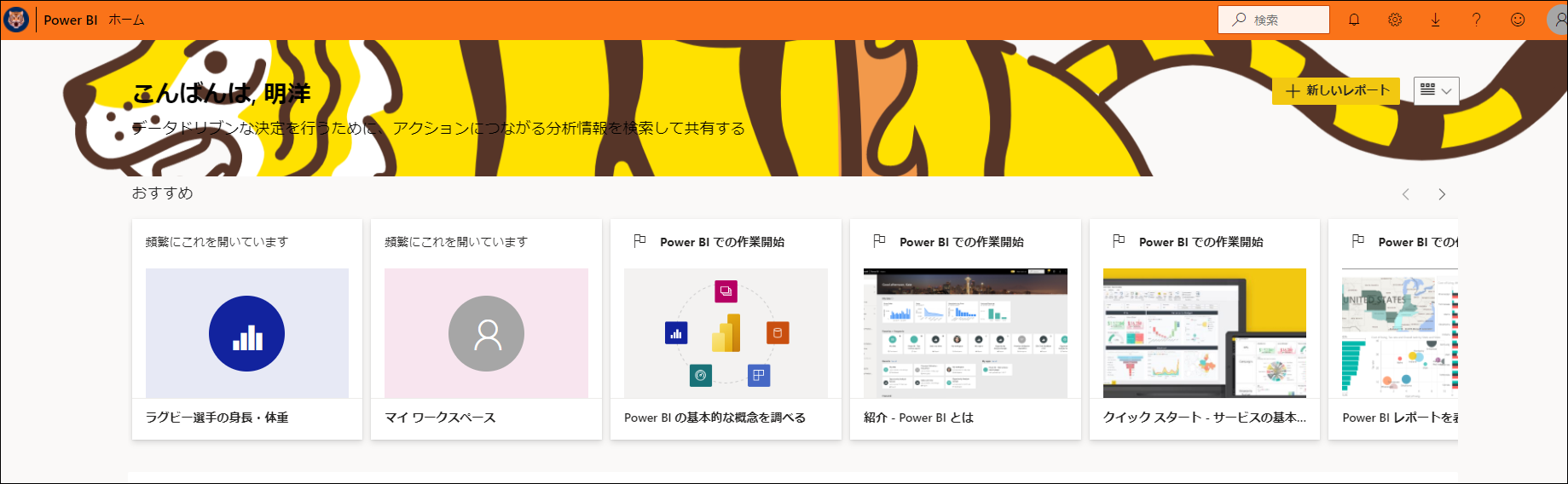The width and height of the screenshot is (1568, 484).
Task: Click the おすすめ section heading
Action: (x=162, y=193)
